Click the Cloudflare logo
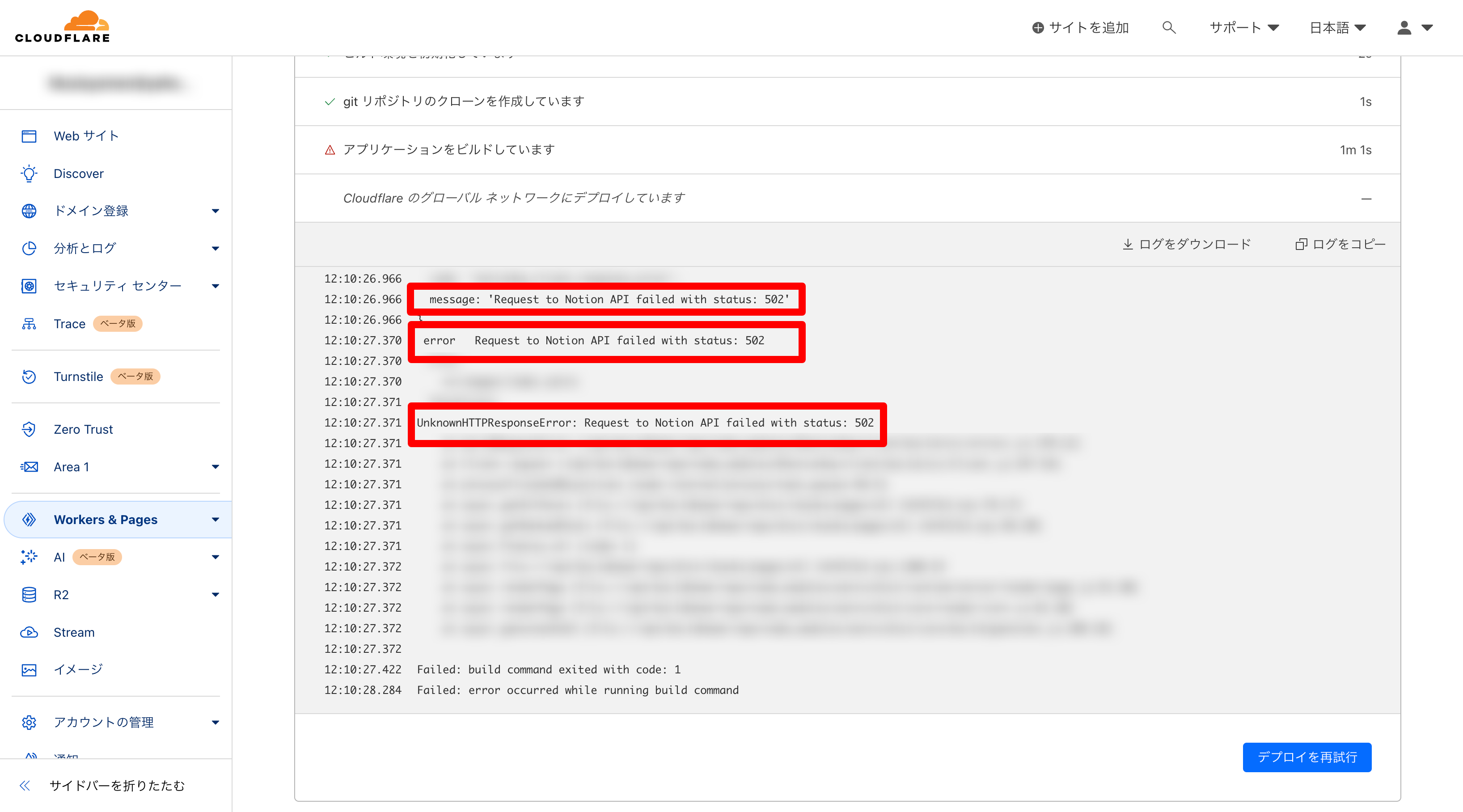Viewport: 1463px width, 812px height. 63,27
